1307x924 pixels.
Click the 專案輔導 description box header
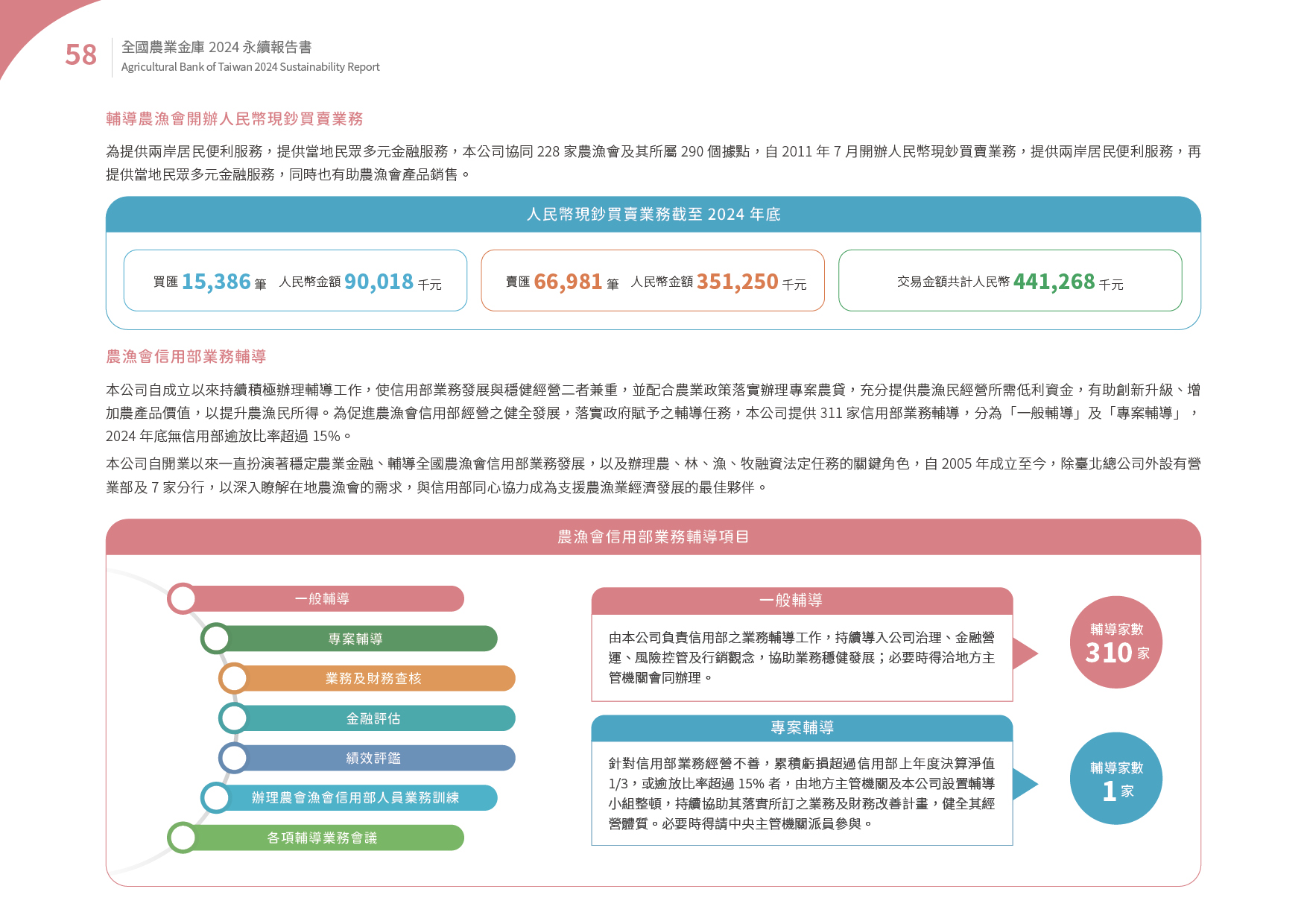tap(802, 728)
